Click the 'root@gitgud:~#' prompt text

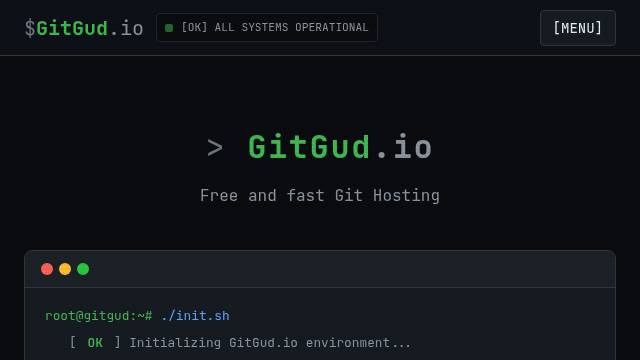coord(98,316)
